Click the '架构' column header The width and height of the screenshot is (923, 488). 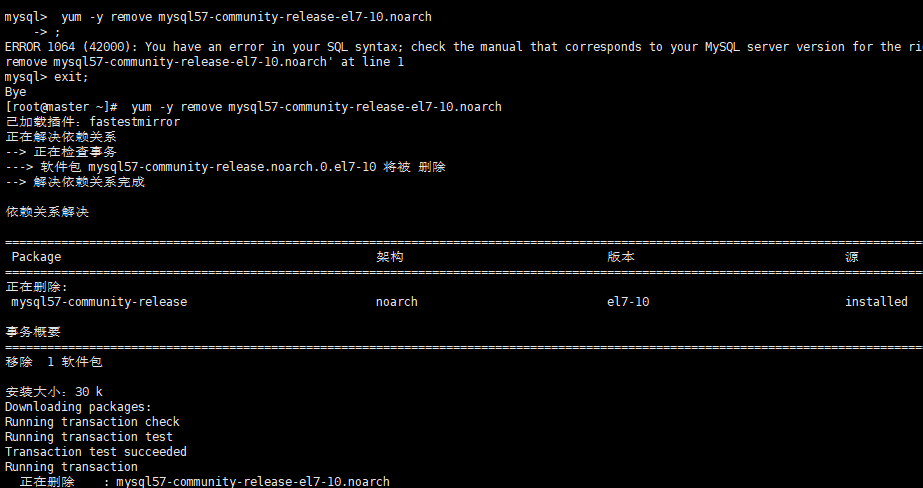coord(390,257)
